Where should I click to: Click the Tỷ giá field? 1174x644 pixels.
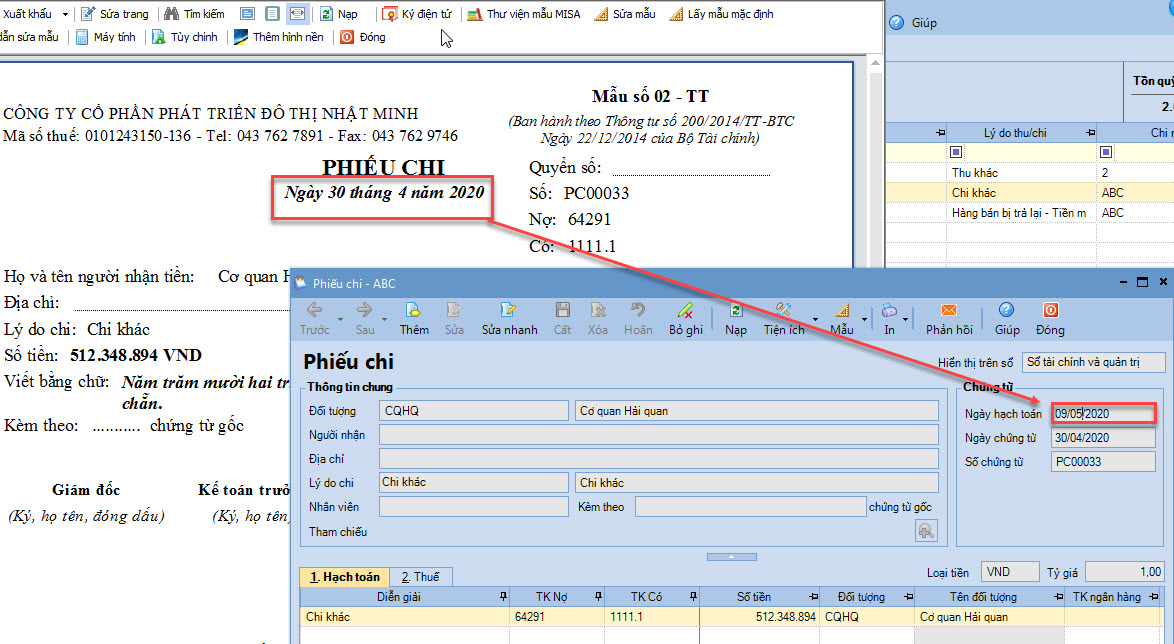tap(1125, 572)
